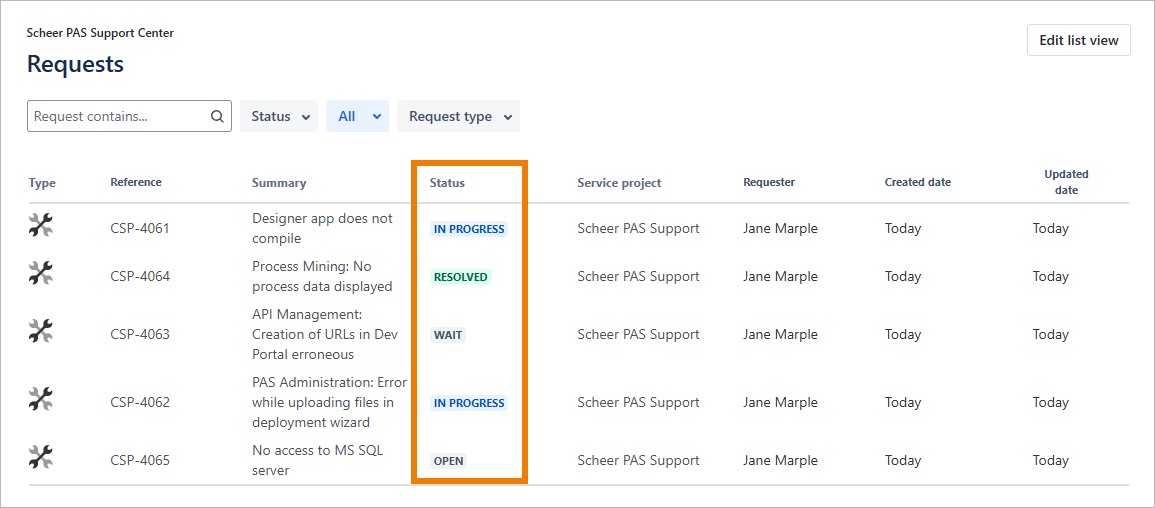Click the RESOLVED status badge

point(461,277)
